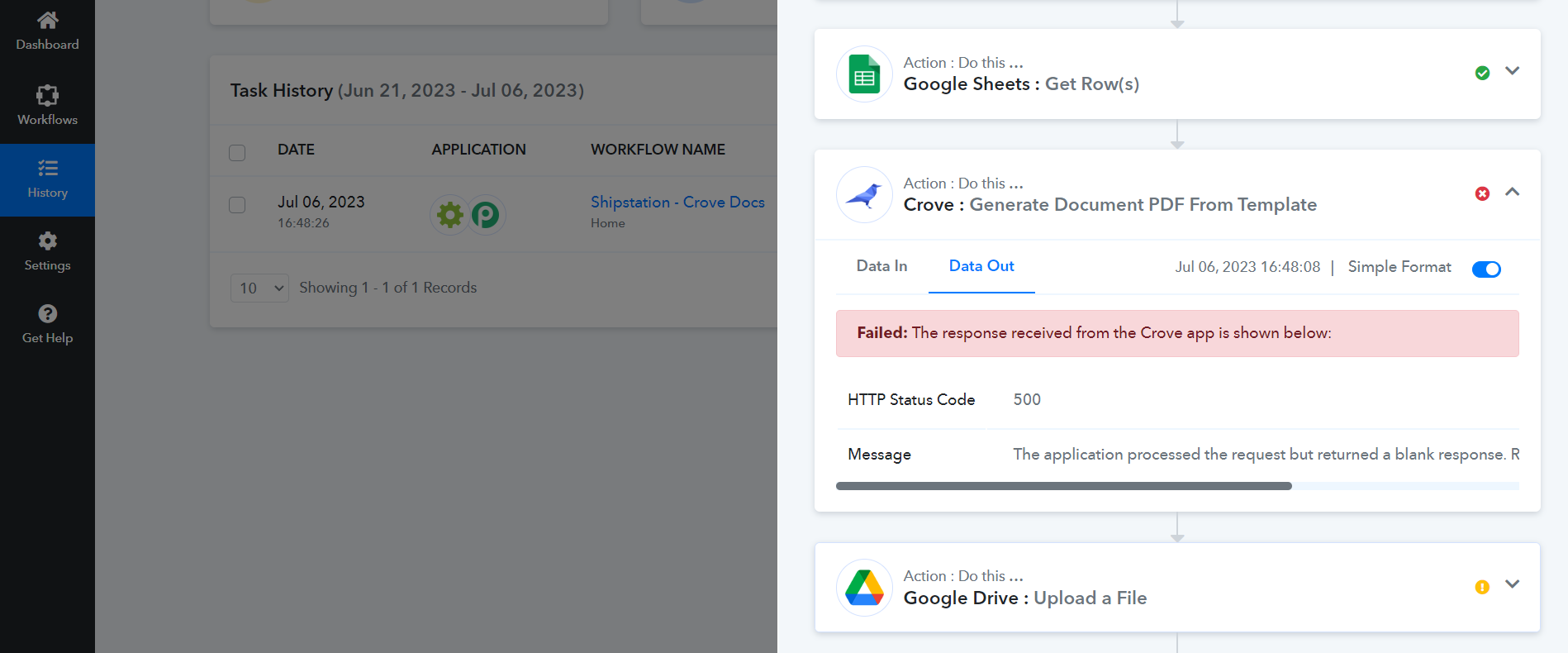
Task: Toggle the Simple Format switch
Action: 1486,269
